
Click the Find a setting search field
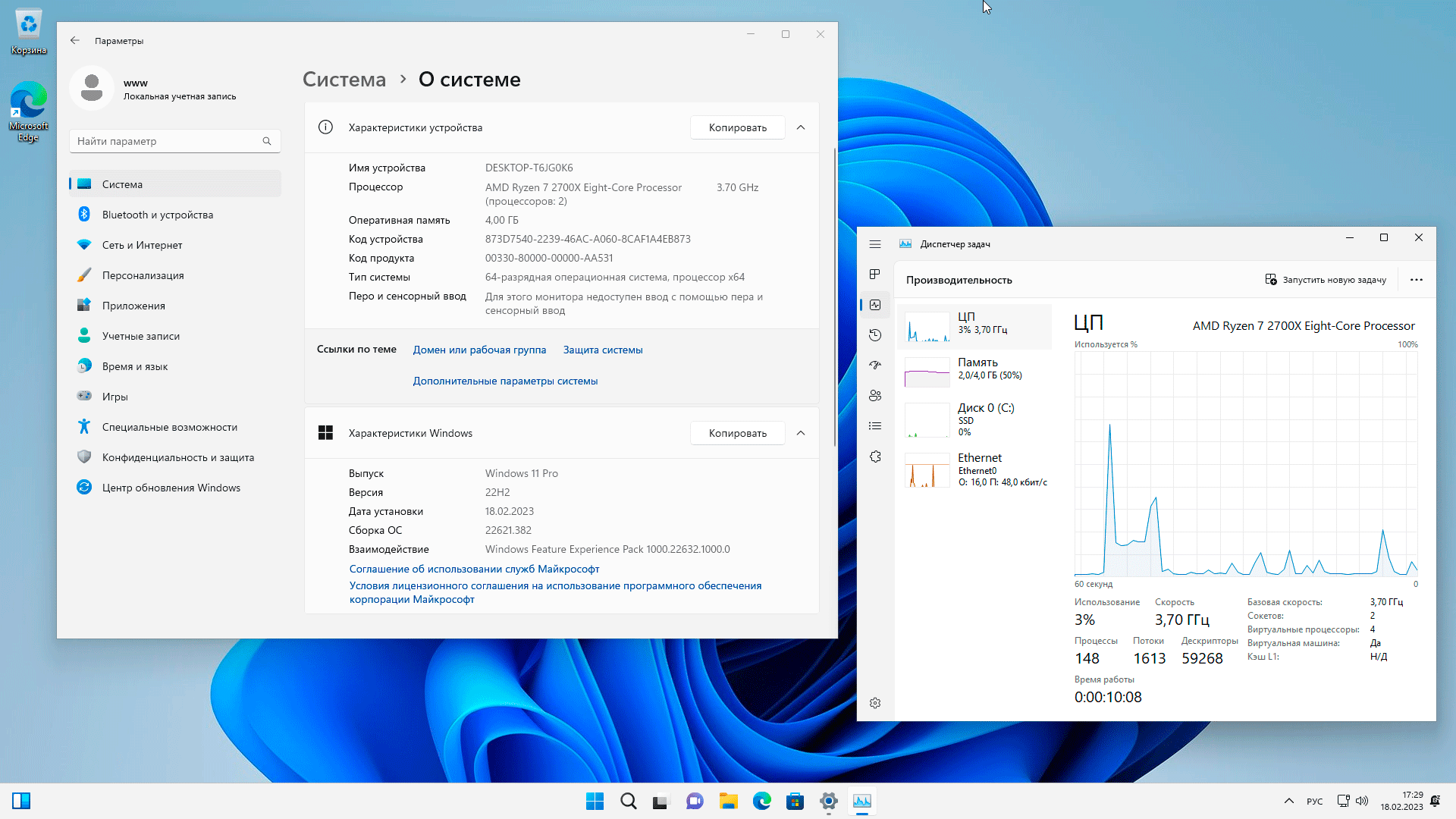(167, 141)
